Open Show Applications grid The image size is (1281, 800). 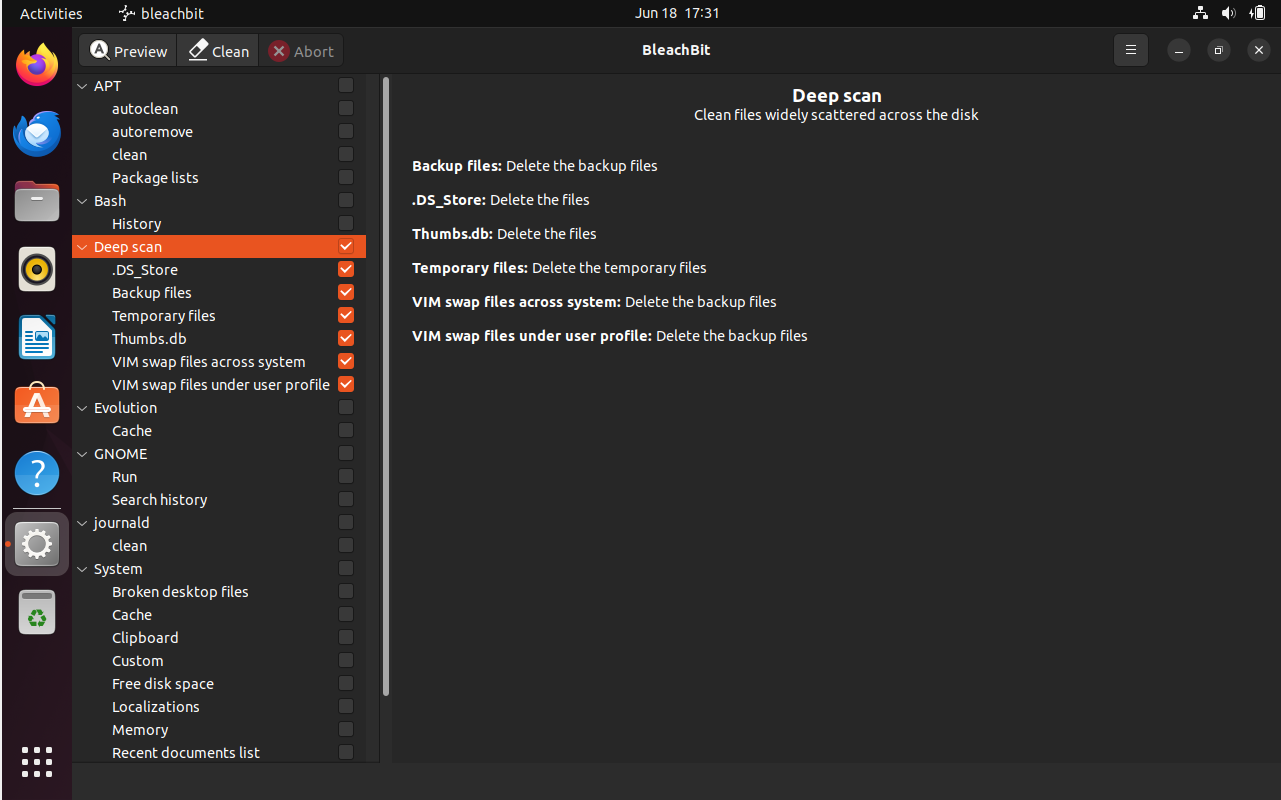coord(36,762)
